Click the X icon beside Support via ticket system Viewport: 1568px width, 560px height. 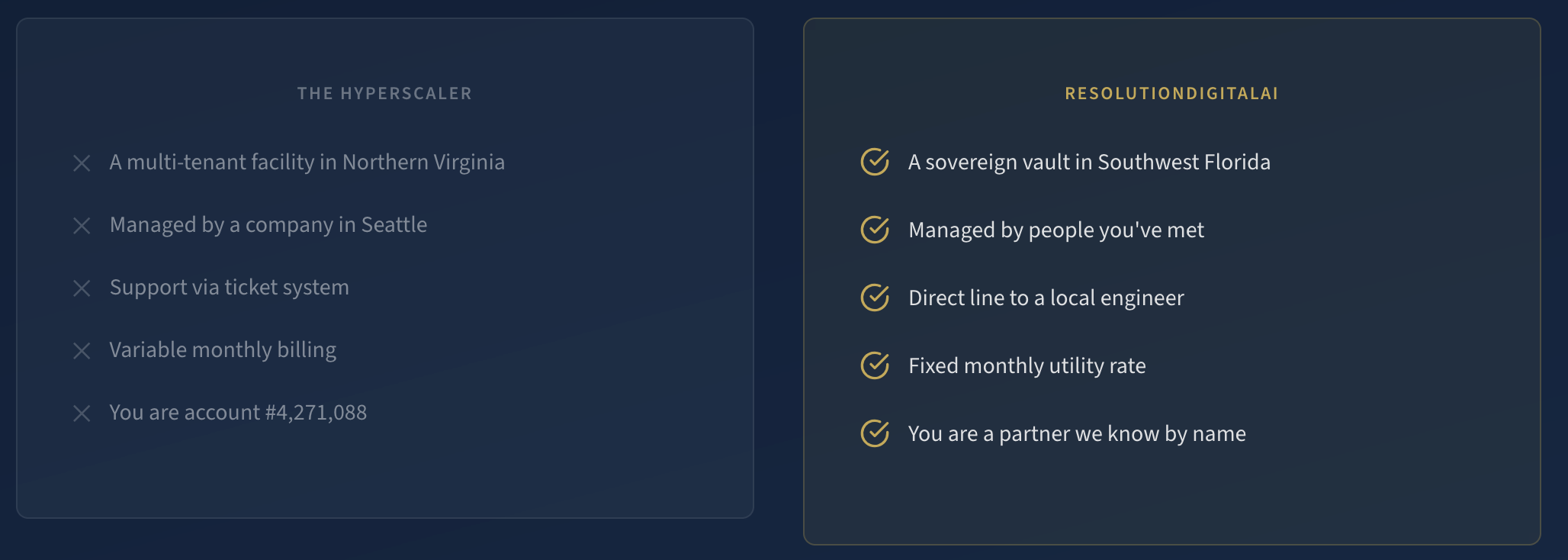point(82,288)
